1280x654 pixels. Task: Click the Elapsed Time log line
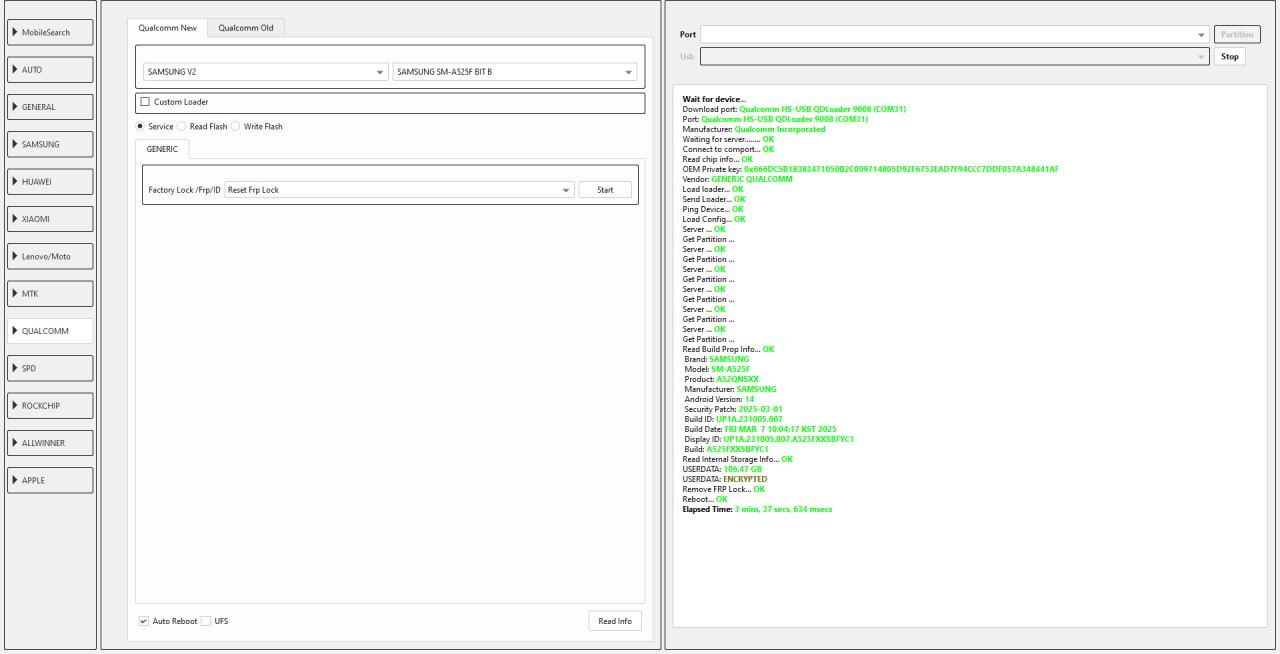coord(757,509)
